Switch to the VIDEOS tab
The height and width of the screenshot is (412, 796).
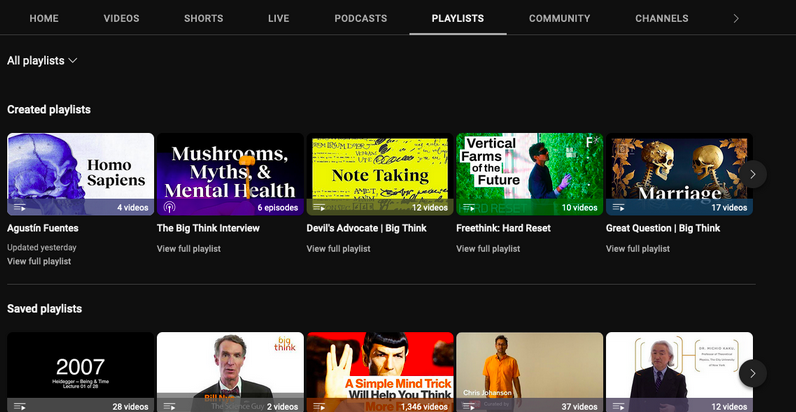coord(121,18)
